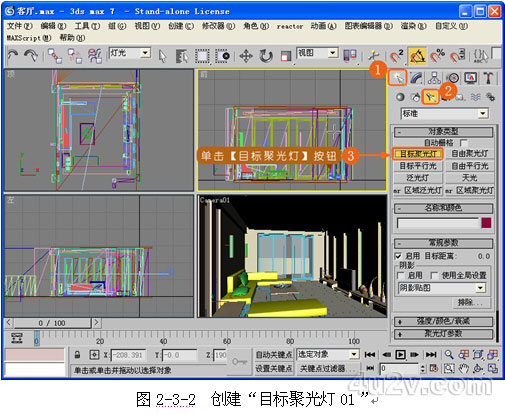The height and width of the screenshot is (415, 505).
Task: Open the Motion panel tab
Action: point(453,78)
